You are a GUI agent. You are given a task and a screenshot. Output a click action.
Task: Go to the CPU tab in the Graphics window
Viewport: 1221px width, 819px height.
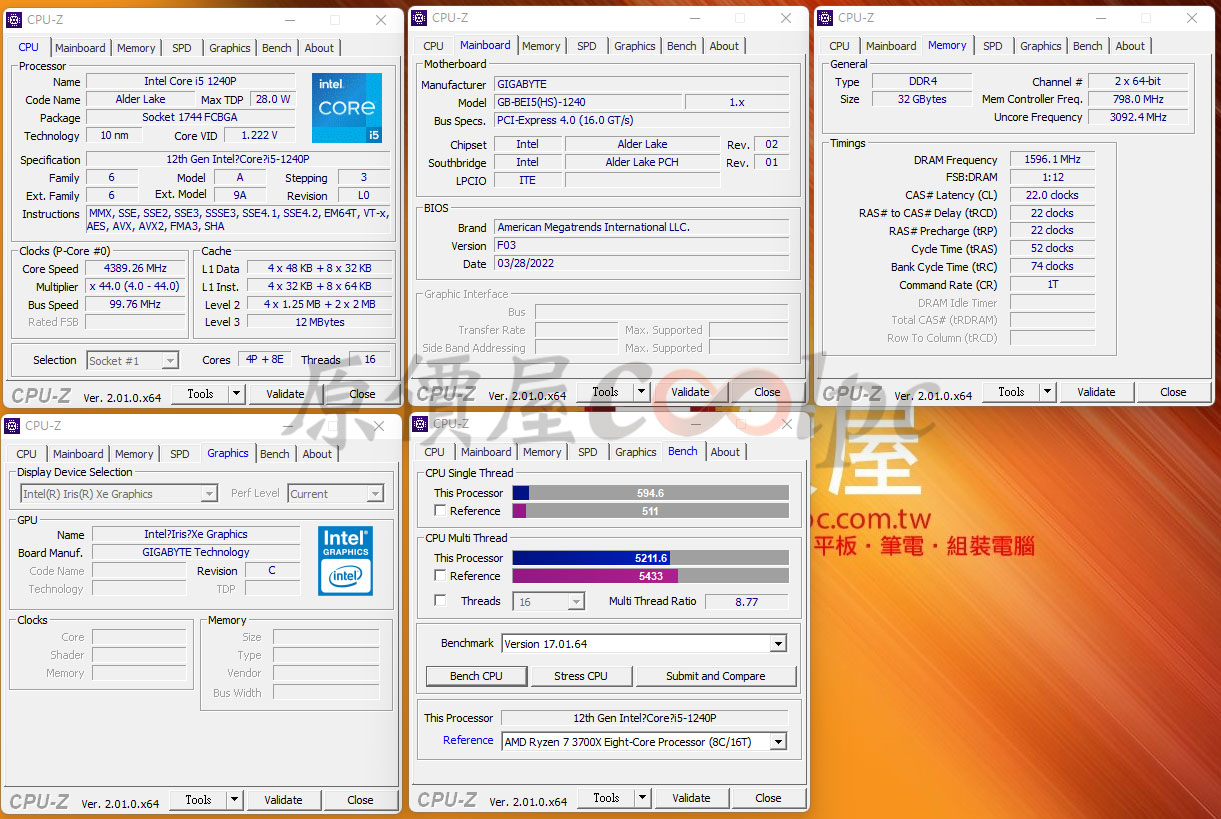tap(27, 454)
